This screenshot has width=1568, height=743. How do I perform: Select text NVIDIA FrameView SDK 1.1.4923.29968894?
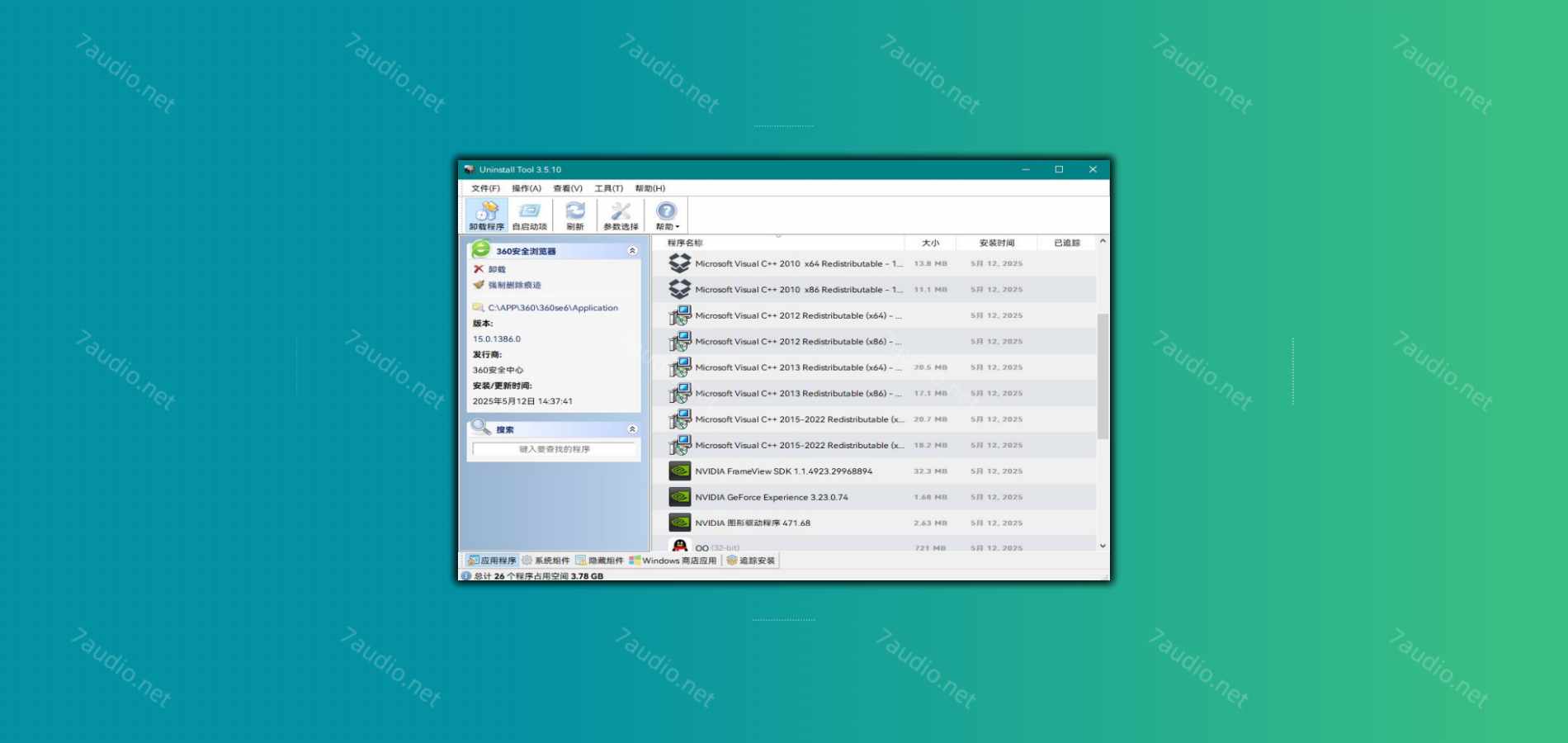(x=783, y=471)
